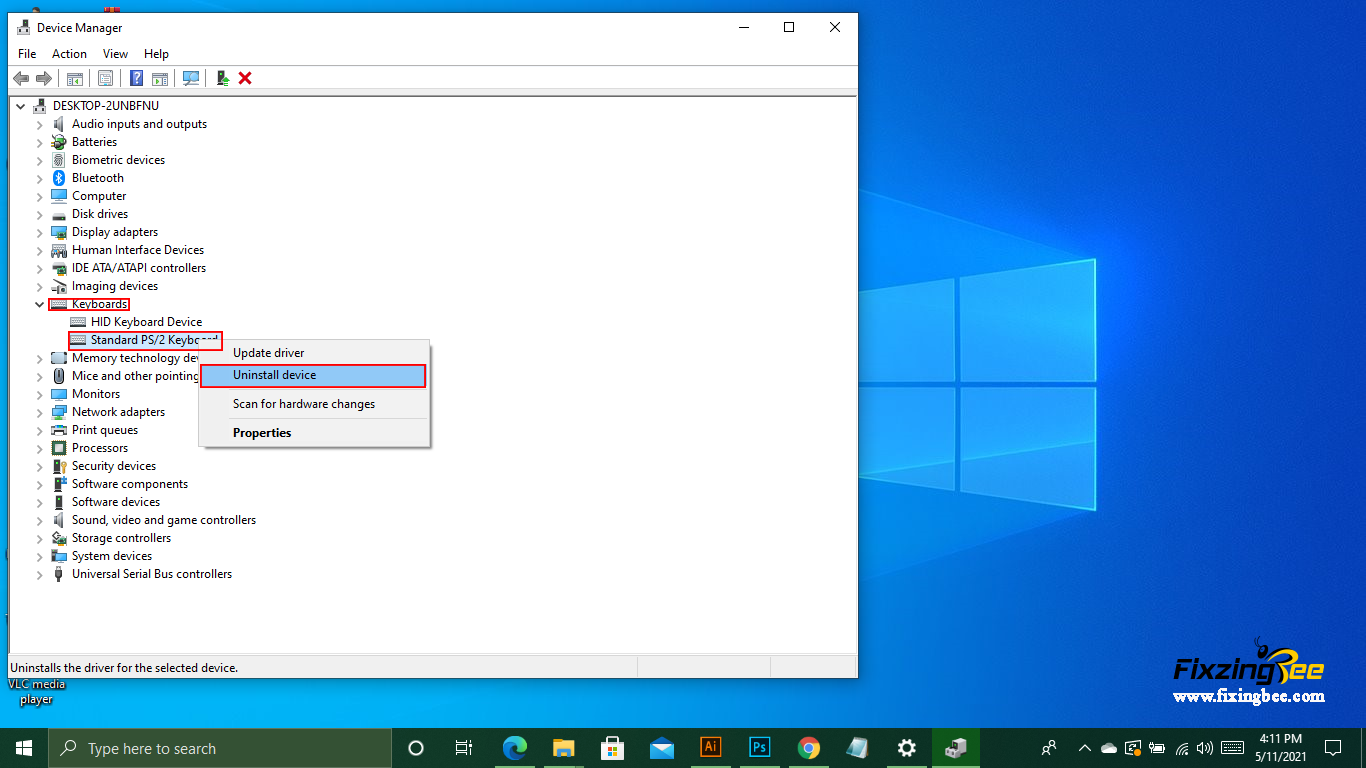Screen dimensions: 1366x768
Task: Click Show/Hide Console Tree toolbar icon
Action: point(74,78)
